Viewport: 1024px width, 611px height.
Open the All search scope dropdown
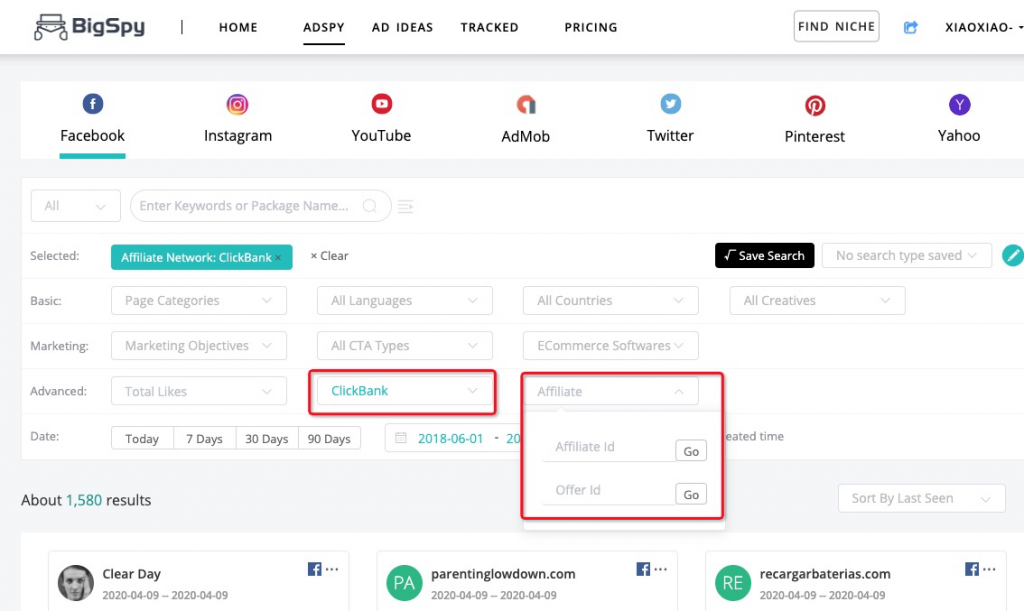76,206
